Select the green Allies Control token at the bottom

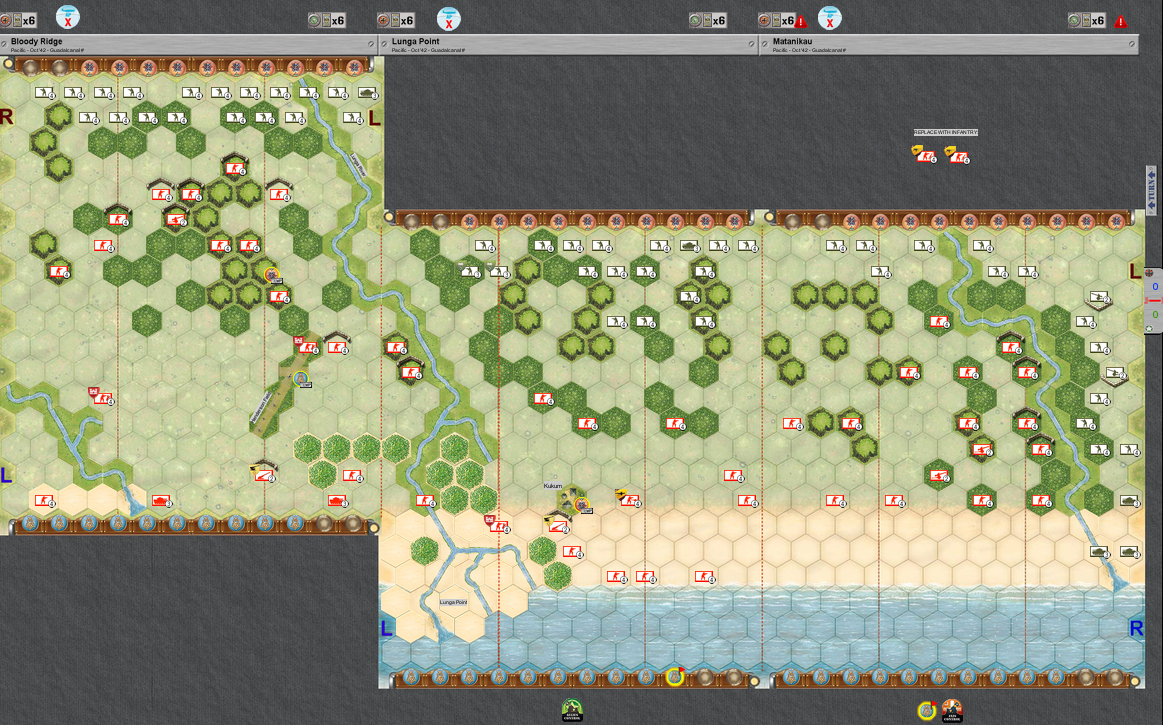(571, 711)
